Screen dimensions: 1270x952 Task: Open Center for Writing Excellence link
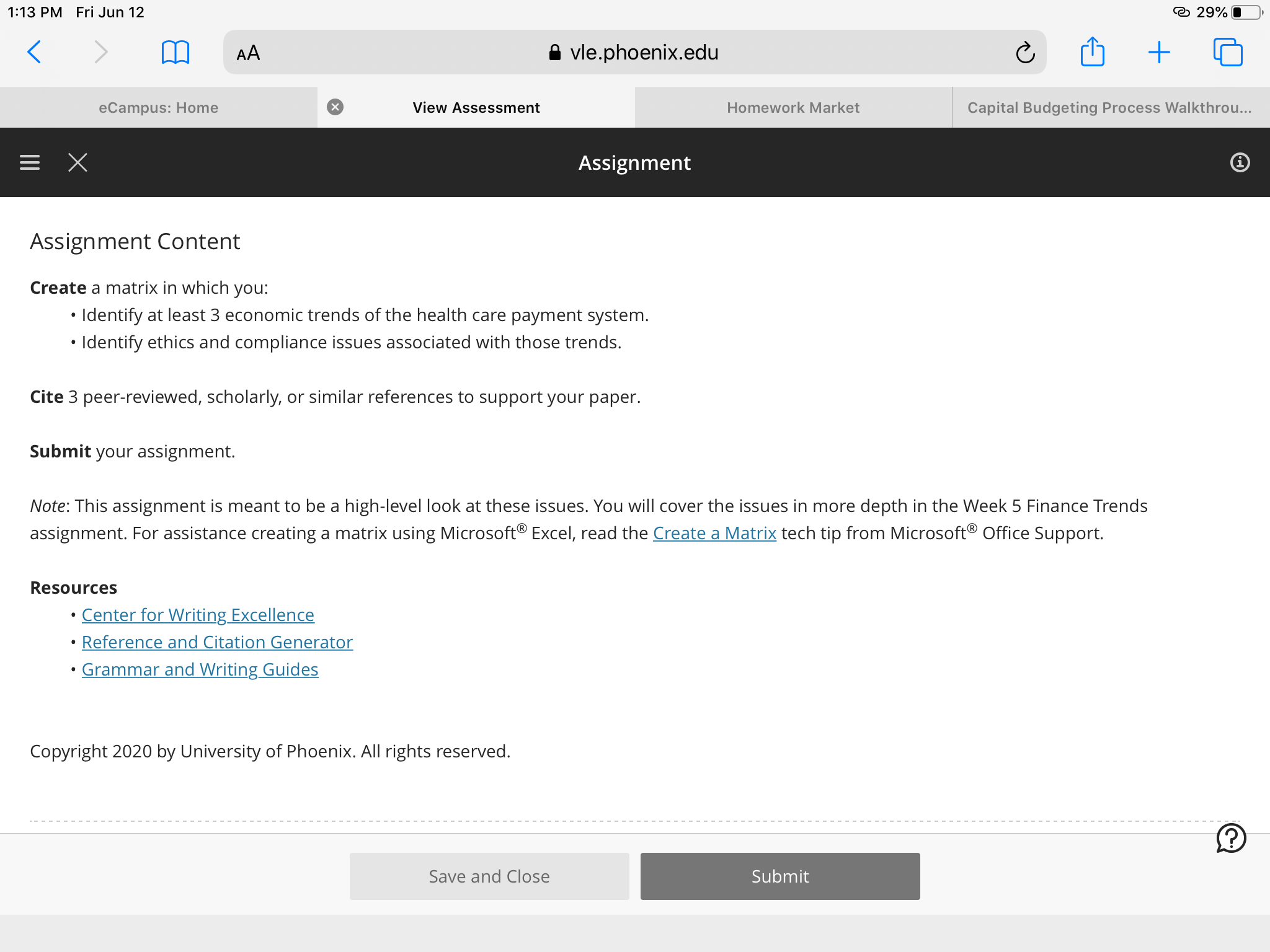198,615
